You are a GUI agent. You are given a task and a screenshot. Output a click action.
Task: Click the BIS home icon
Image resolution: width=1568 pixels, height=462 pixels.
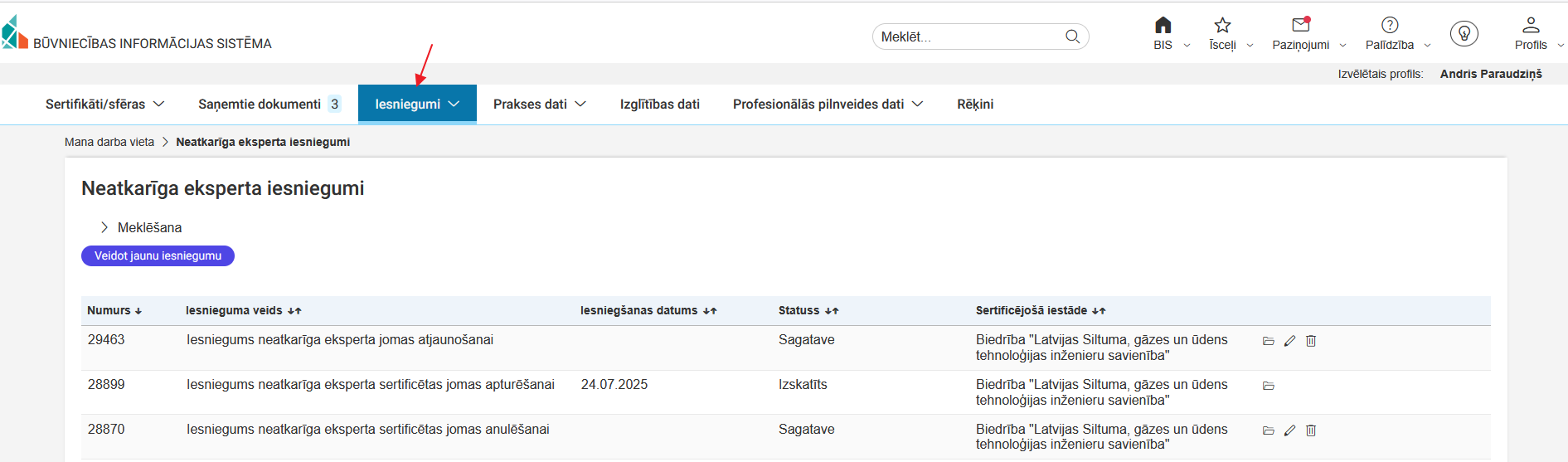click(1163, 26)
